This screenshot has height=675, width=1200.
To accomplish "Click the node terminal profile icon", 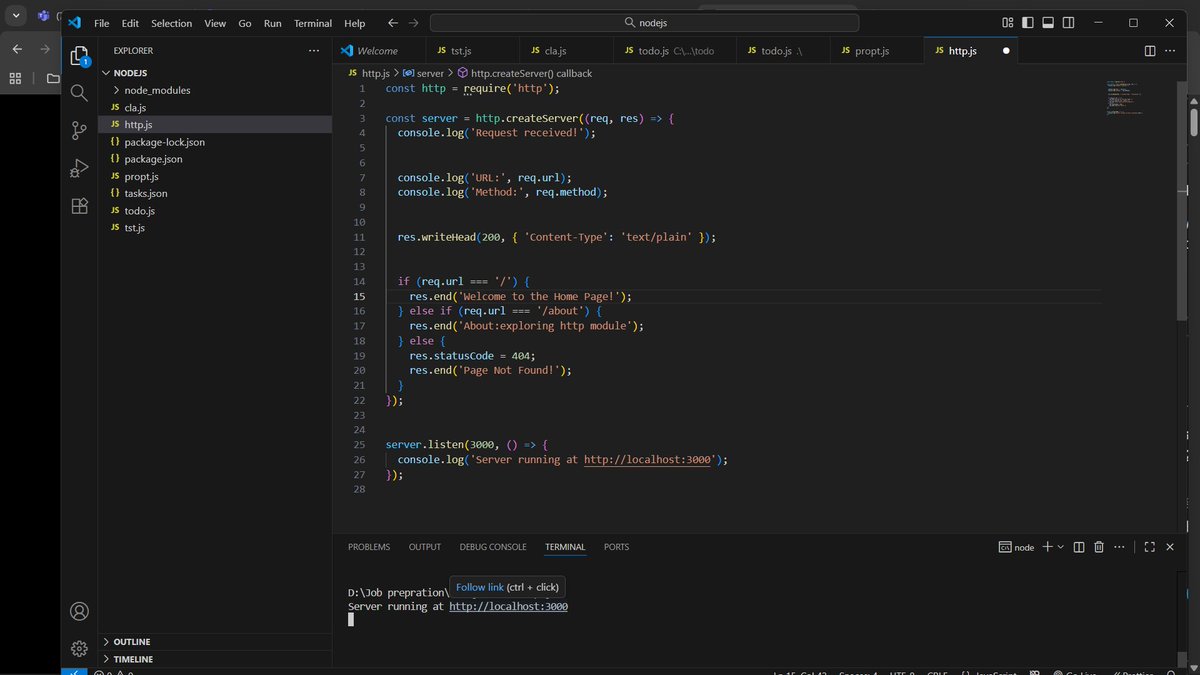I will point(1005,547).
